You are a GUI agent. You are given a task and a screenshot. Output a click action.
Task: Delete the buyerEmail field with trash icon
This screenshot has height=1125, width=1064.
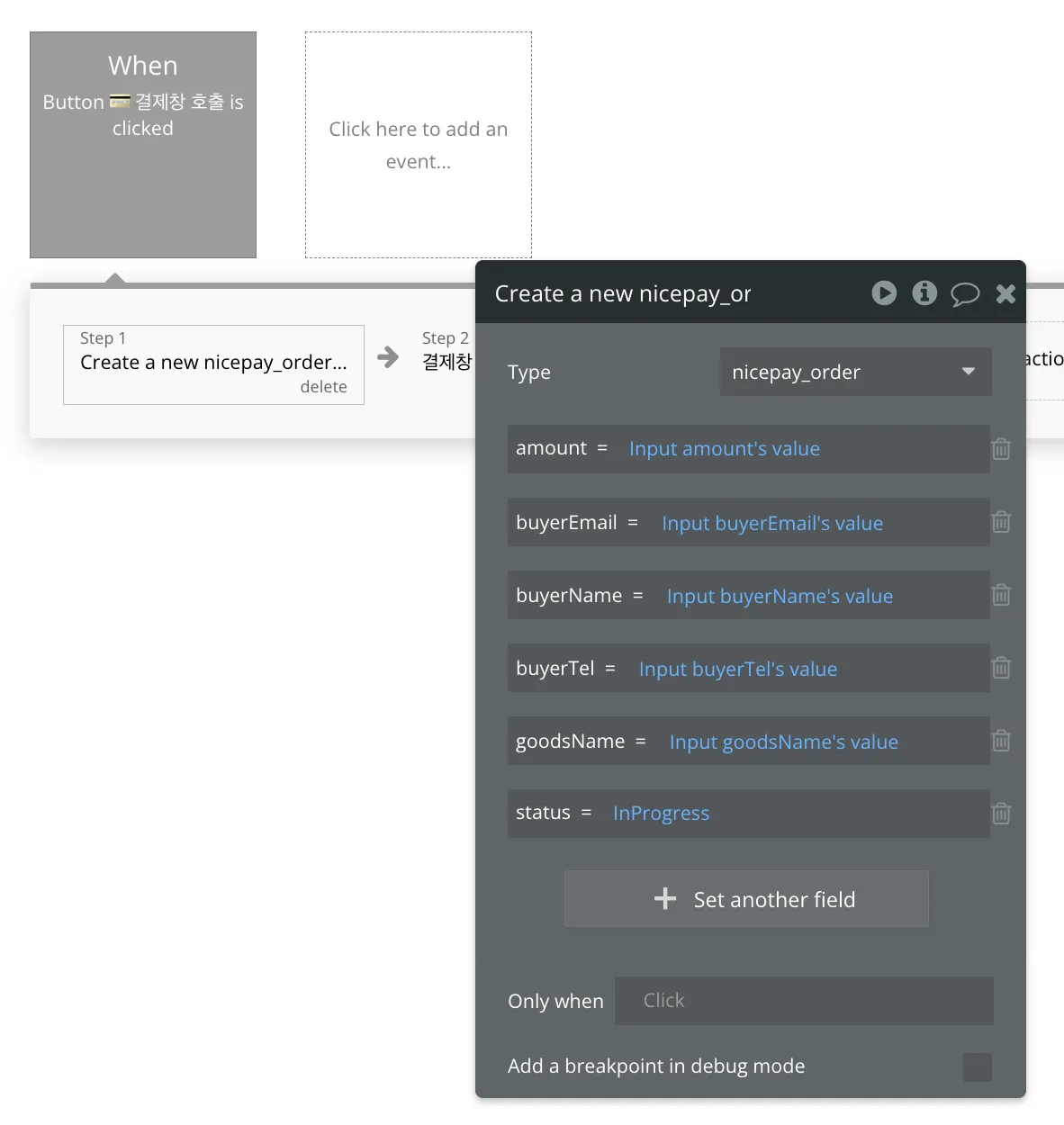(1001, 522)
